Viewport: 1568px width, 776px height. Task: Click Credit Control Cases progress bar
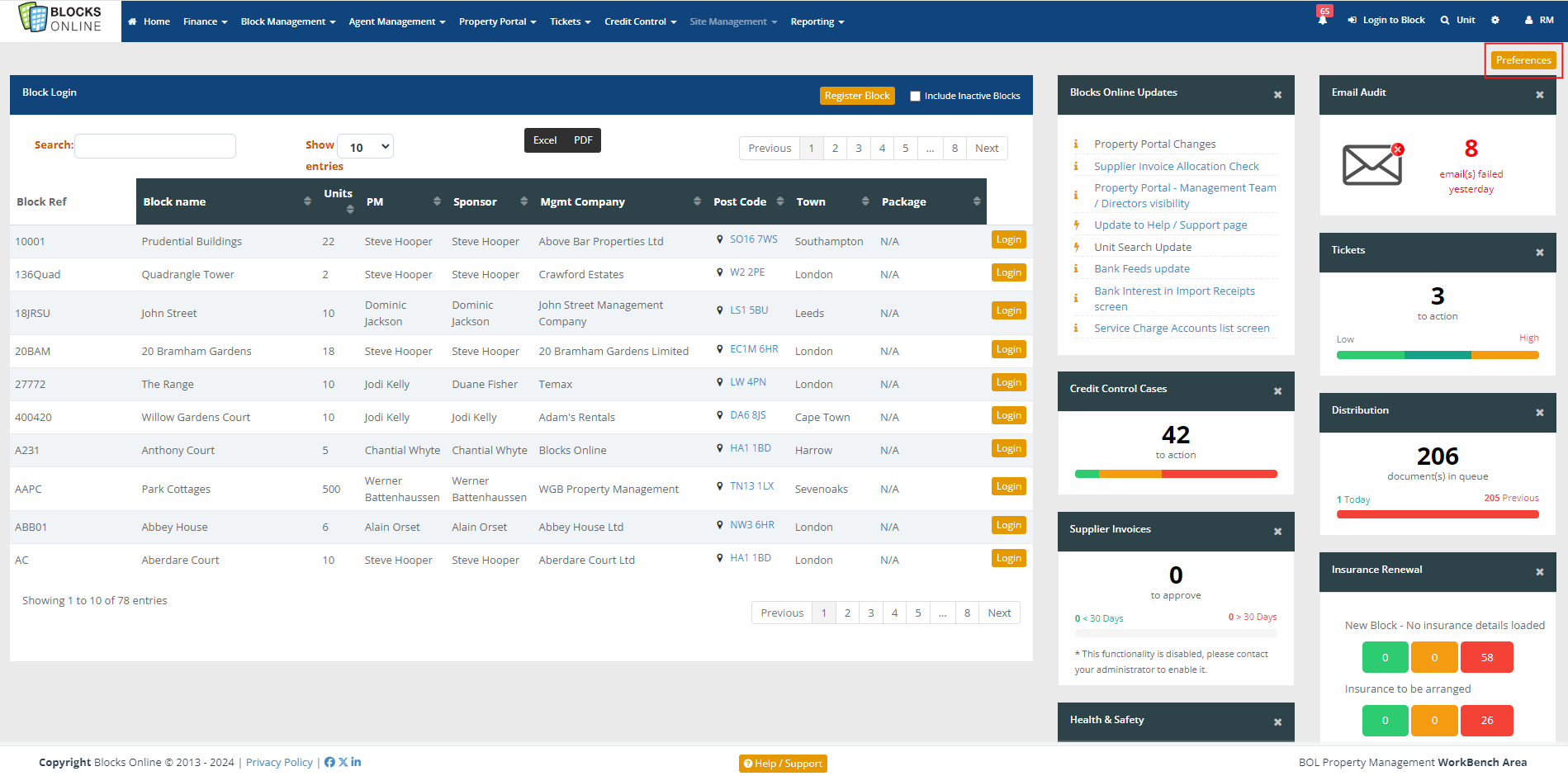click(x=1176, y=474)
